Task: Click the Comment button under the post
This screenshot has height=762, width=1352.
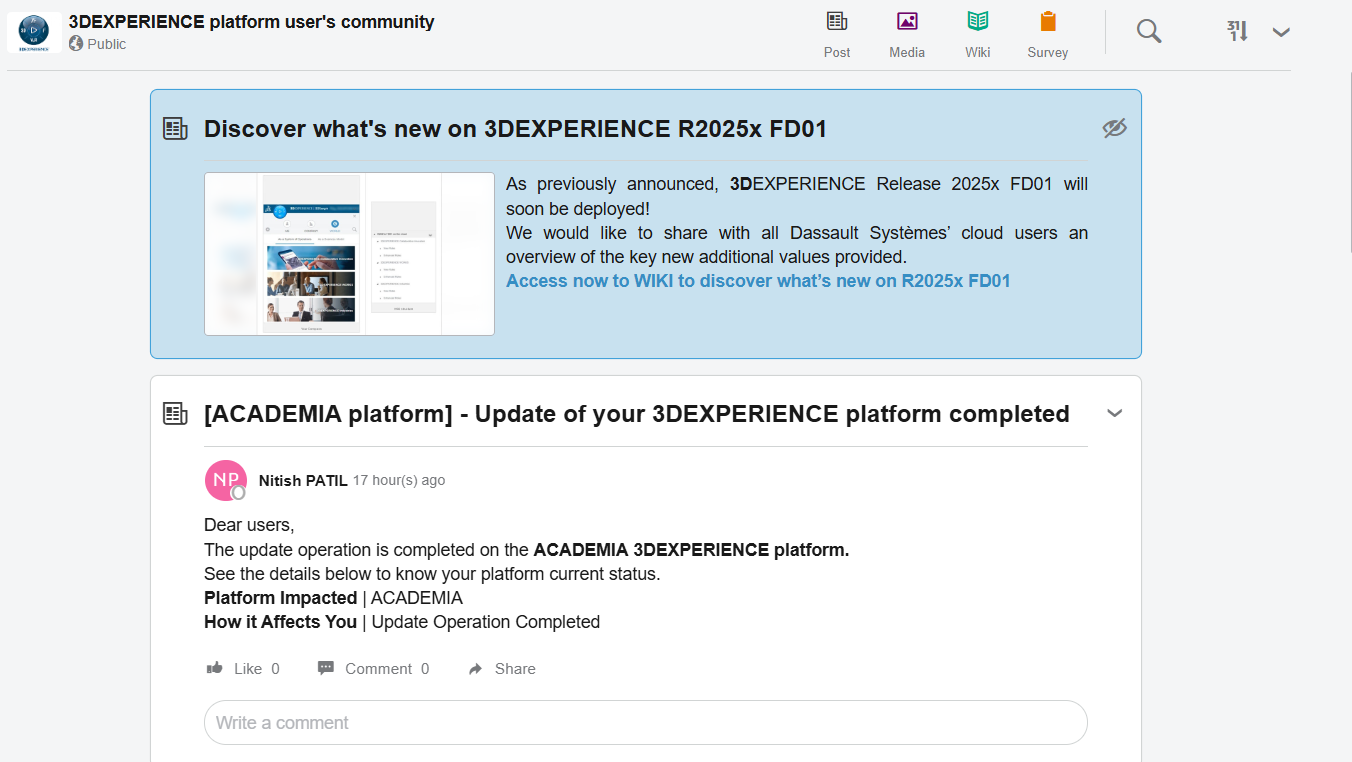Action: 373,669
